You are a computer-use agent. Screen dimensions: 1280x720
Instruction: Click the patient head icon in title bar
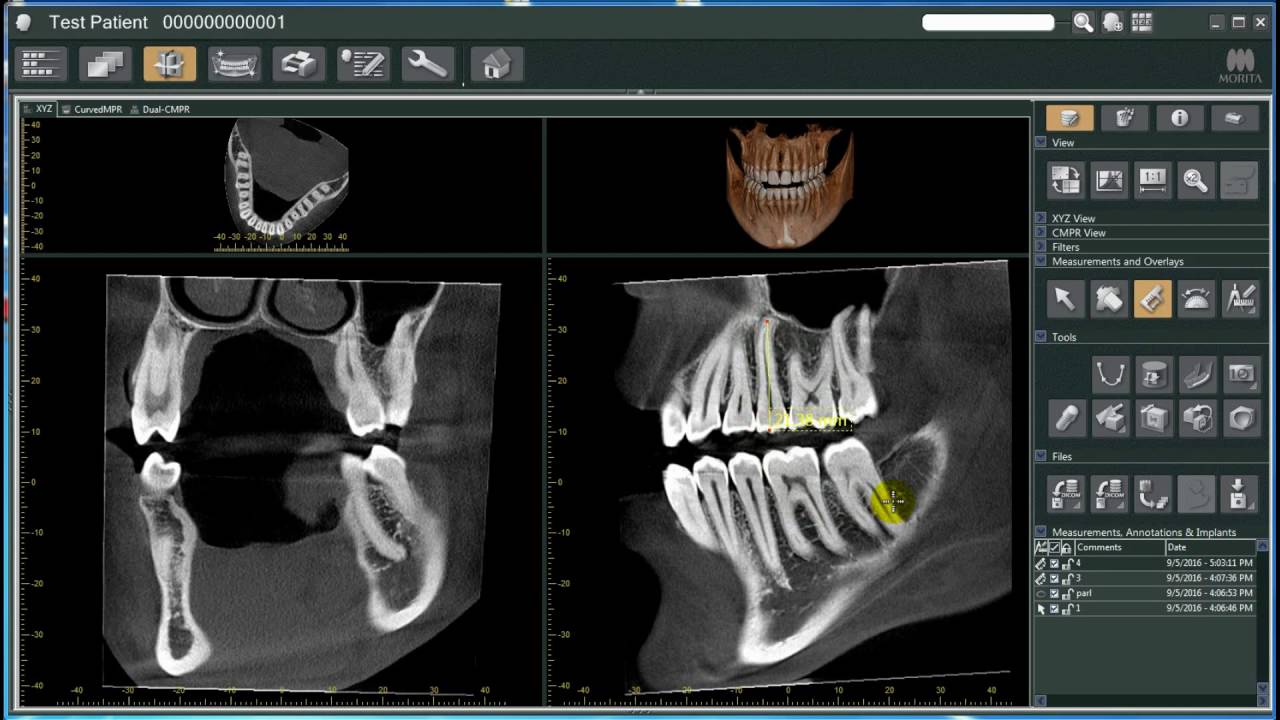24,22
